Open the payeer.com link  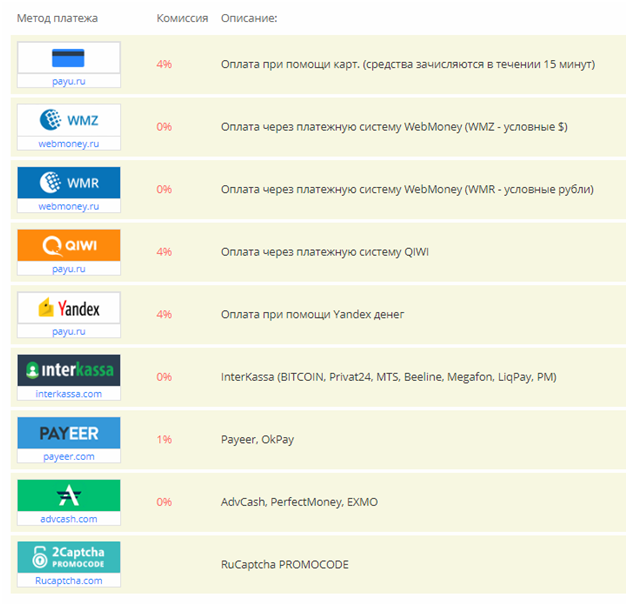tap(68, 456)
